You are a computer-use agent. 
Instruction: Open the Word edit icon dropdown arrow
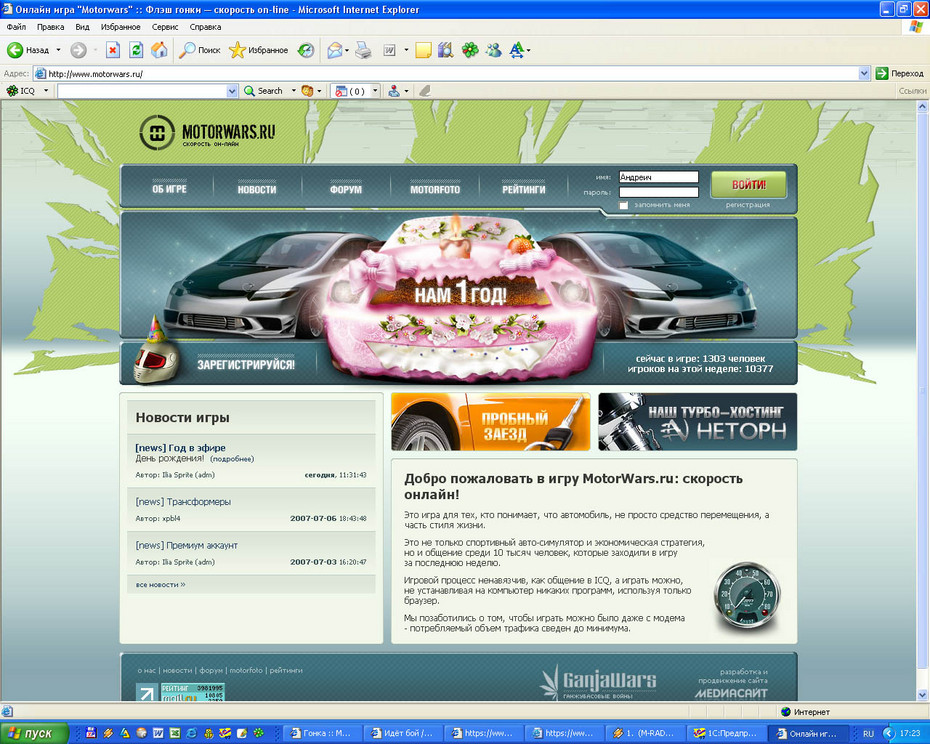[x=406, y=50]
